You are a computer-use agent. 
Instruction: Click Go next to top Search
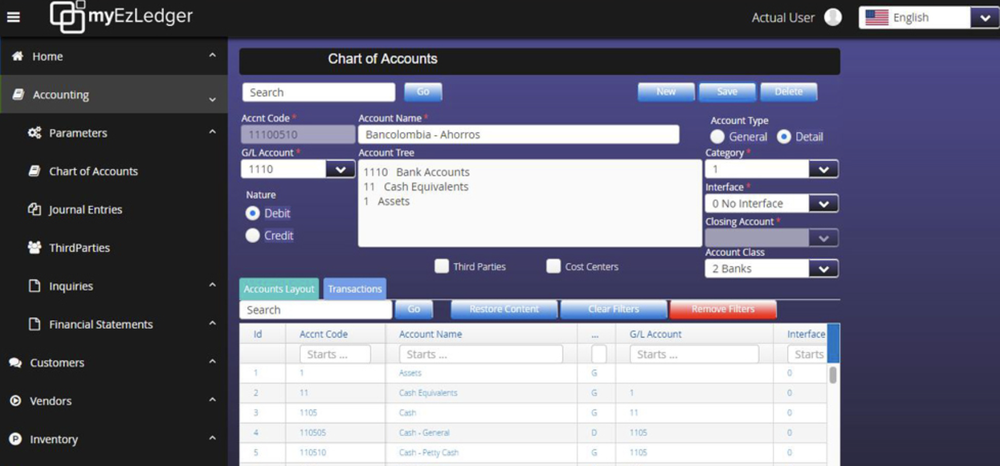[x=423, y=92]
